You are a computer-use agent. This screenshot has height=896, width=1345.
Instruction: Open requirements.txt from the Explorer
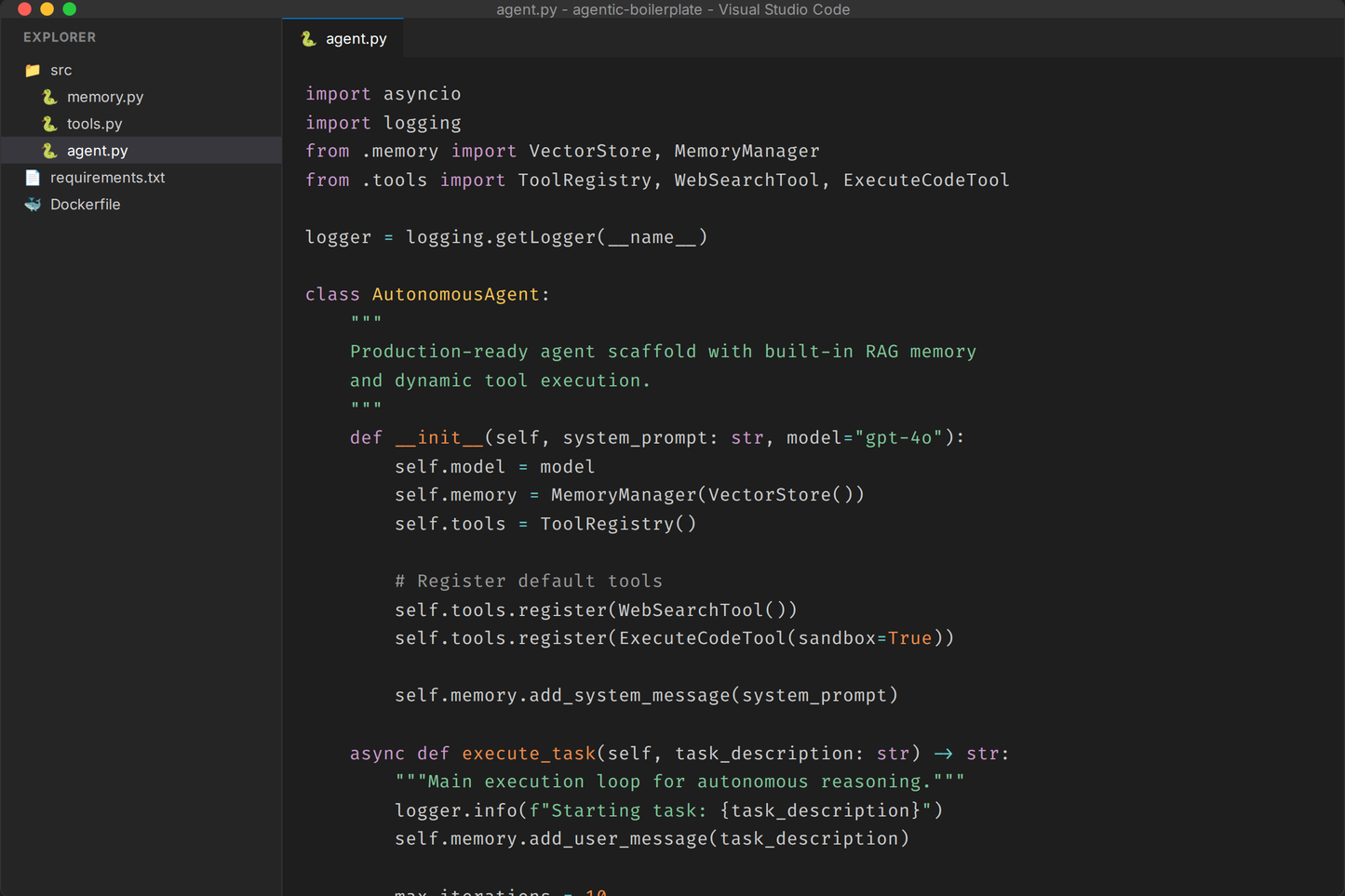pyautogui.click(x=141, y=178)
